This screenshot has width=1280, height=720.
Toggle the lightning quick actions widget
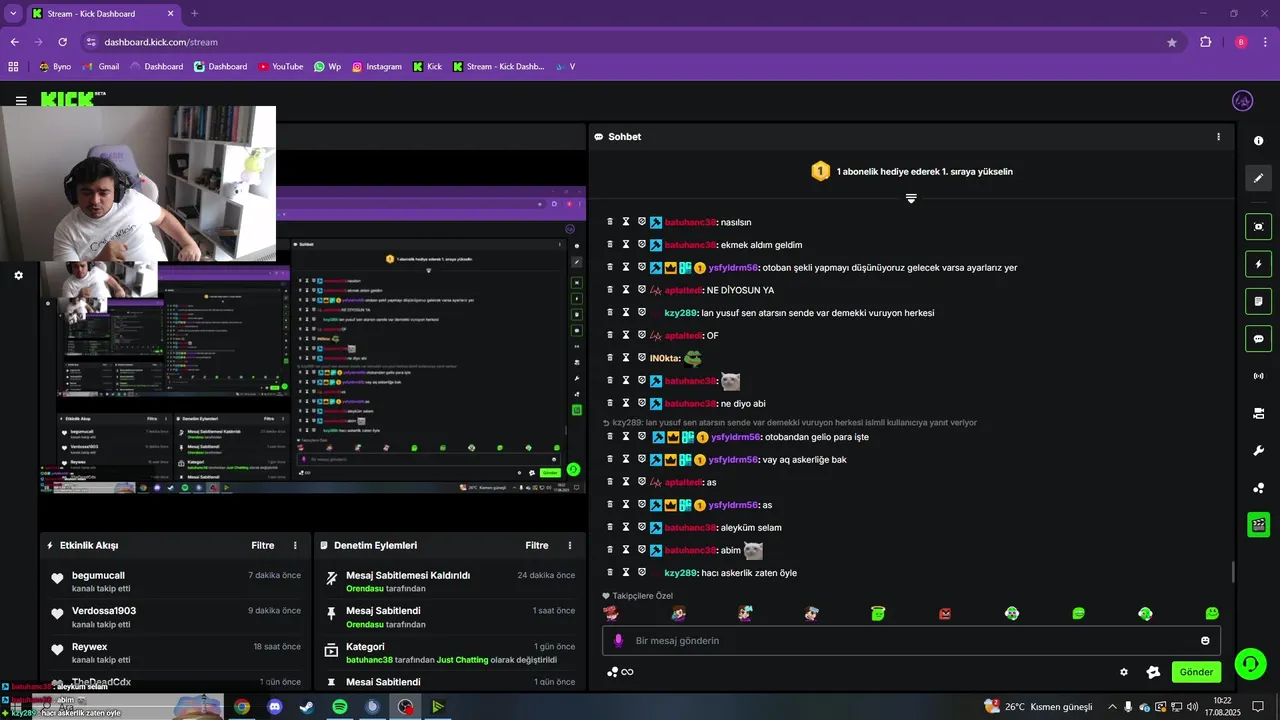point(1258,264)
